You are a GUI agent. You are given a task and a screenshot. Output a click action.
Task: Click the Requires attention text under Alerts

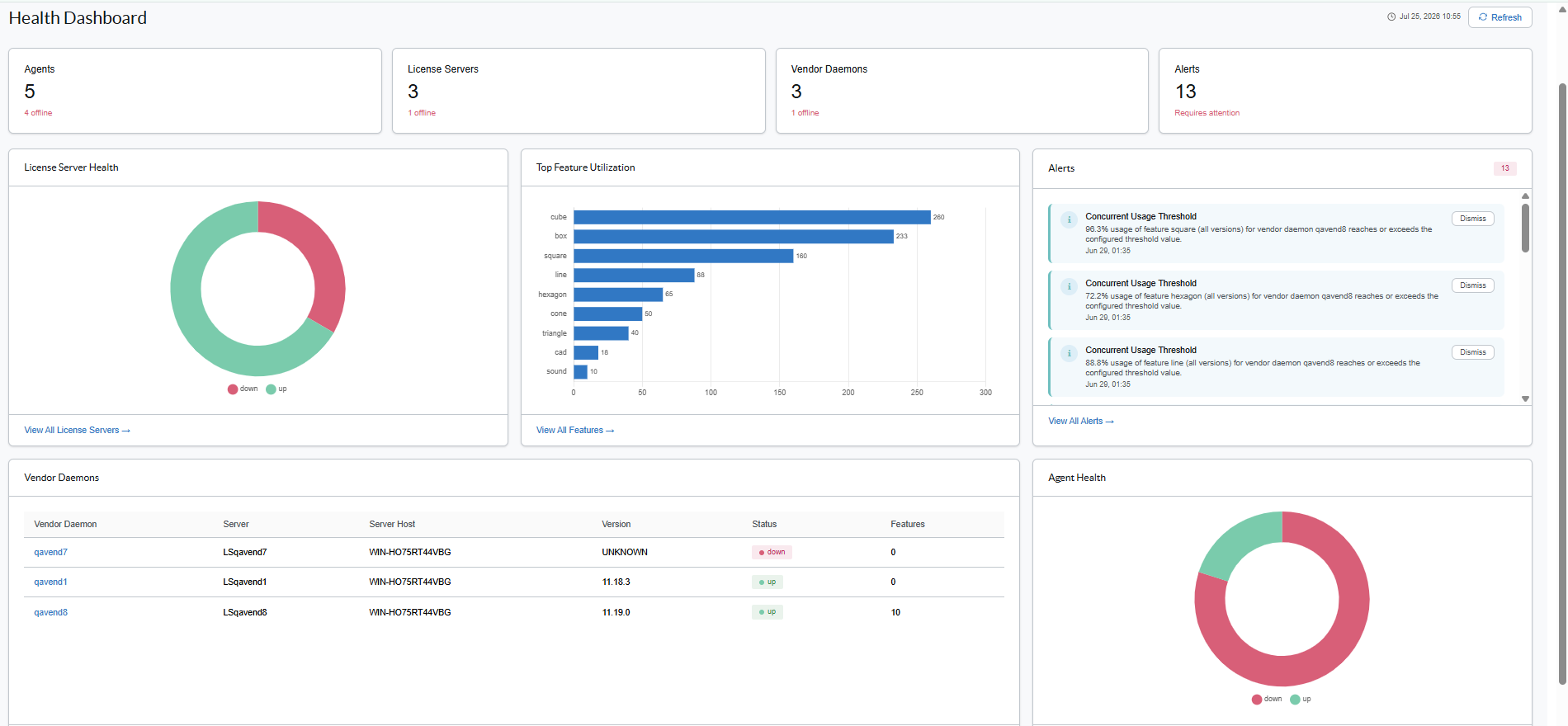[1207, 113]
